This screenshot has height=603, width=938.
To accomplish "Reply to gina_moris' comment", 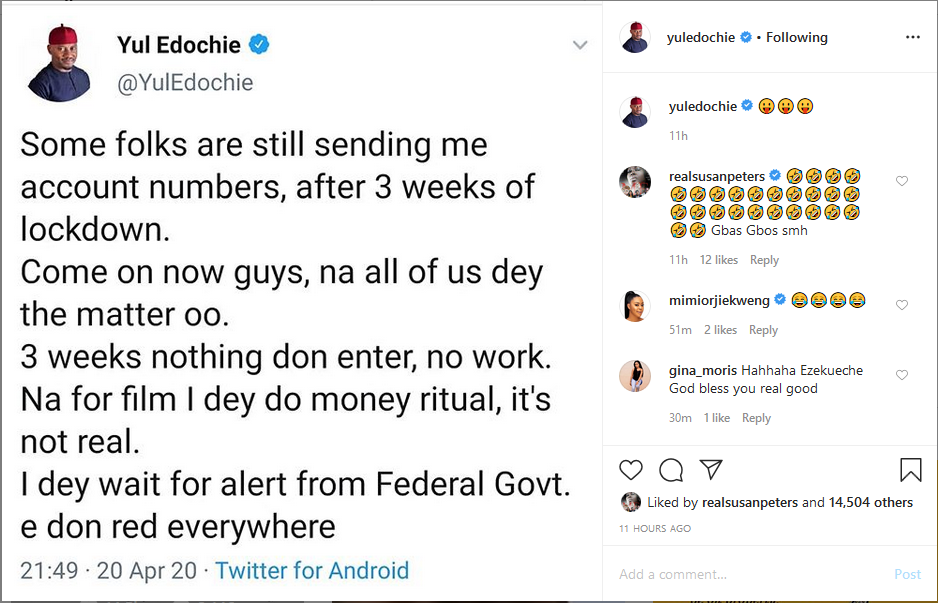I will coord(756,418).
